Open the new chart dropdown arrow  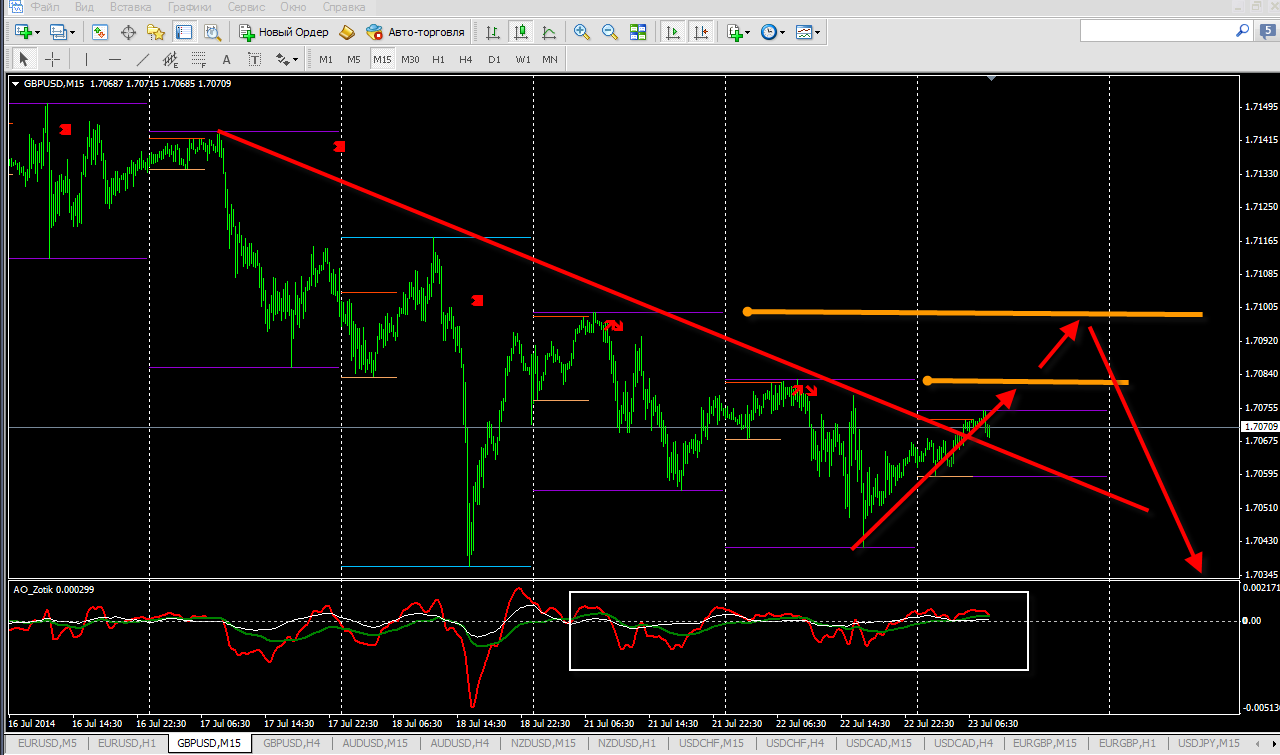coord(38,32)
